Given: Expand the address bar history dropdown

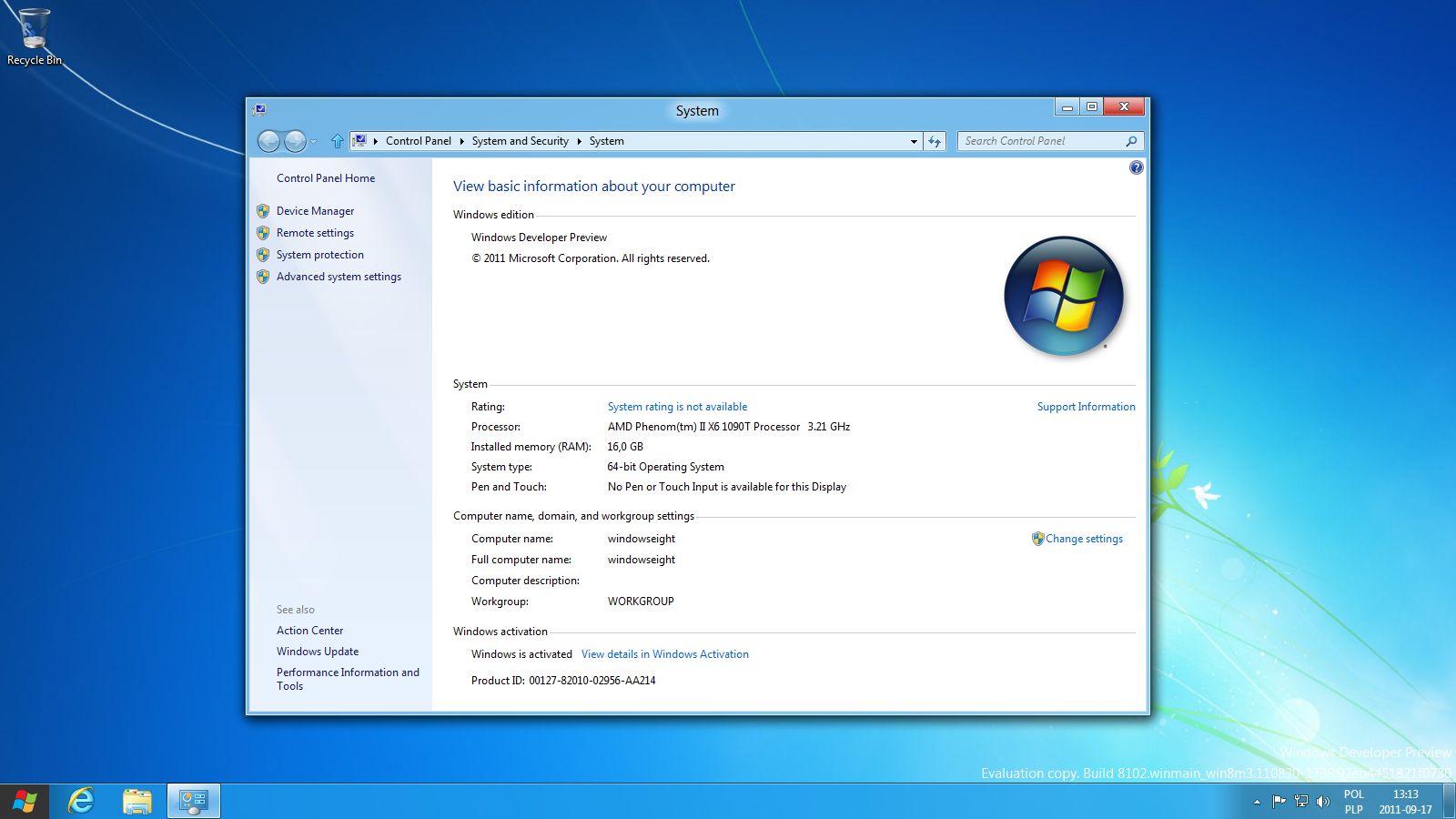Looking at the screenshot, I should [x=914, y=141].
